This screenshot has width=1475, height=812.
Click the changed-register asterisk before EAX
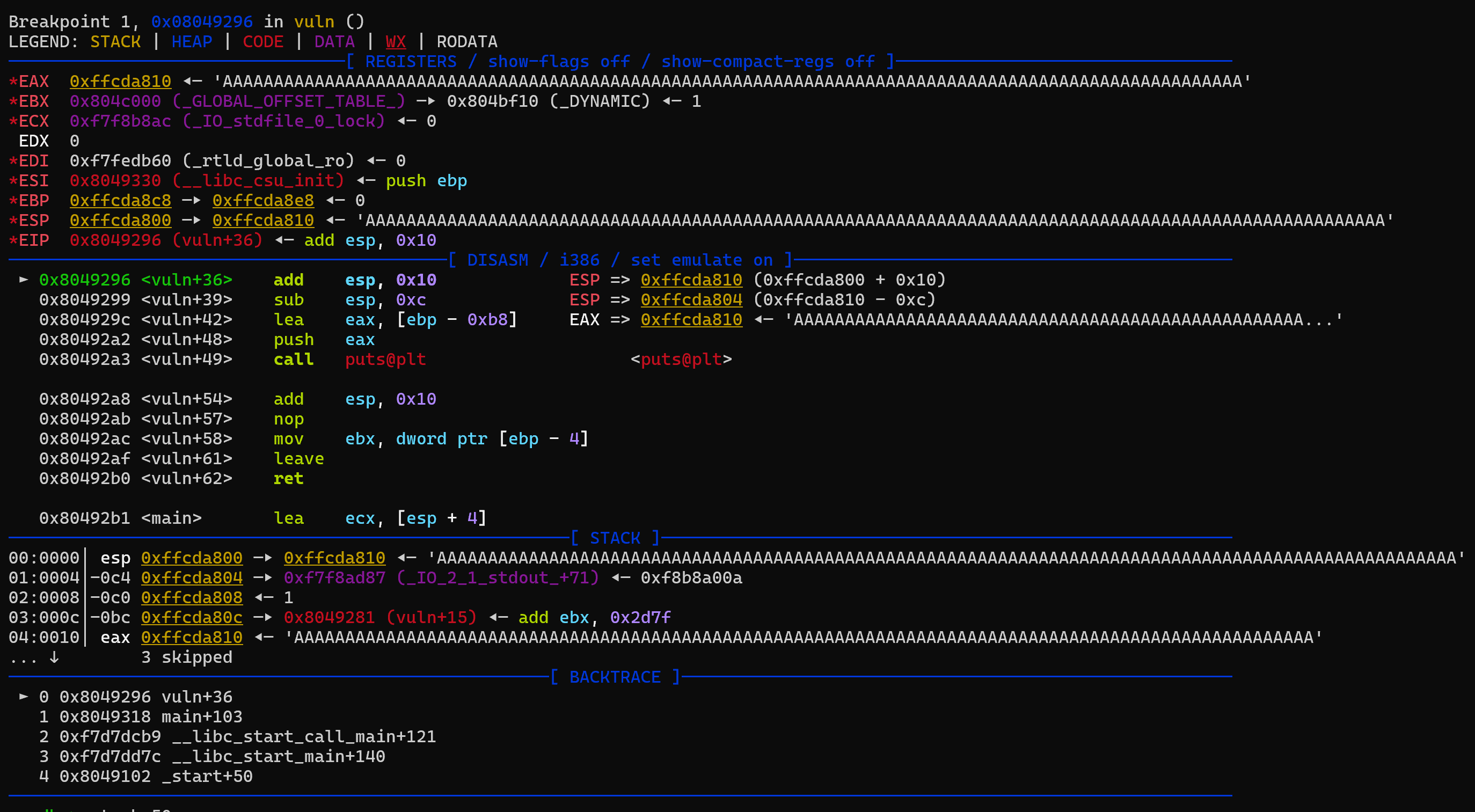click(x=12, y=82)
